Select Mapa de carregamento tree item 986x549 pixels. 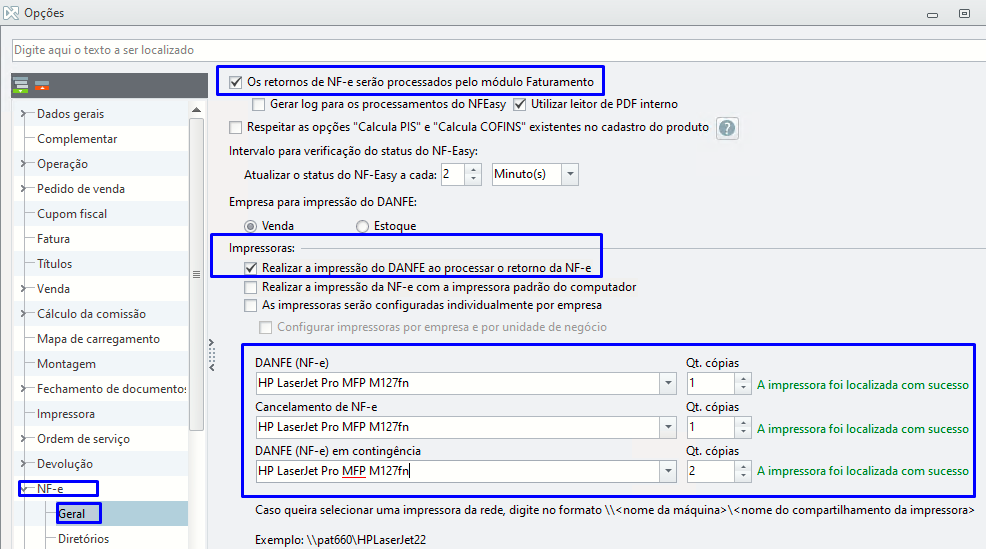tap(98, 339)
